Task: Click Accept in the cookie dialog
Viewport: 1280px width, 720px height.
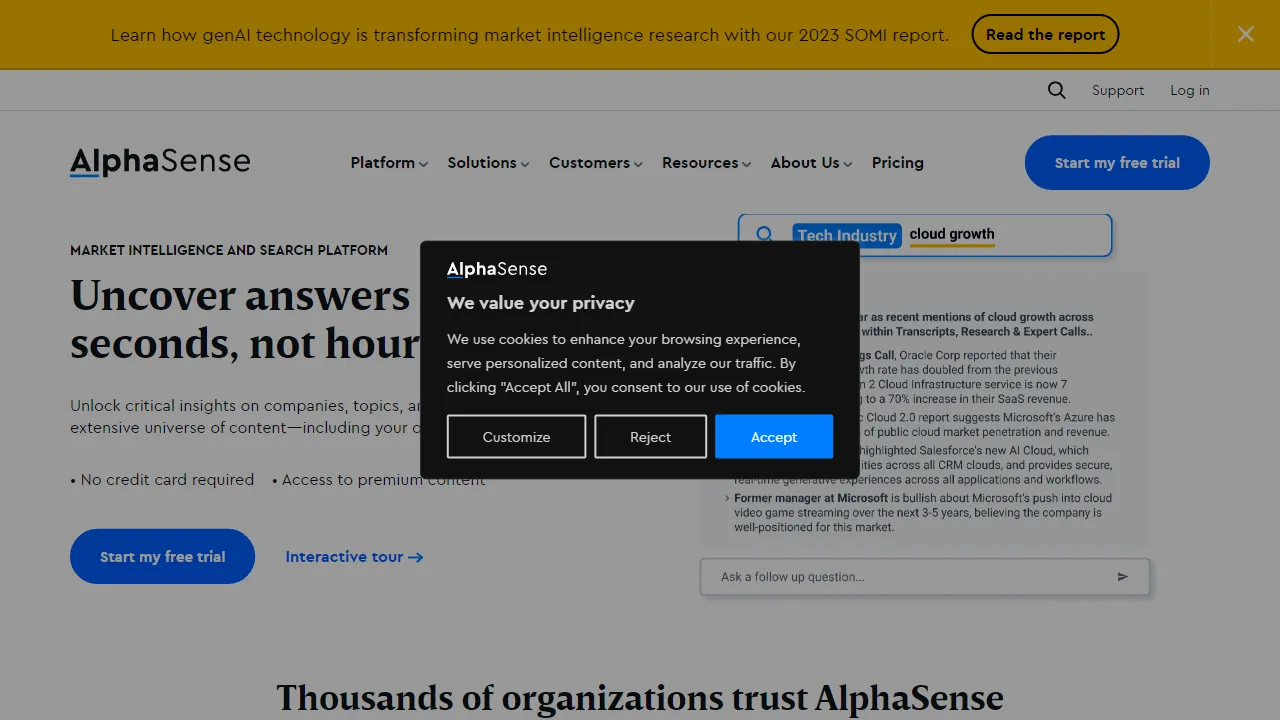Action: click(774, 437)
